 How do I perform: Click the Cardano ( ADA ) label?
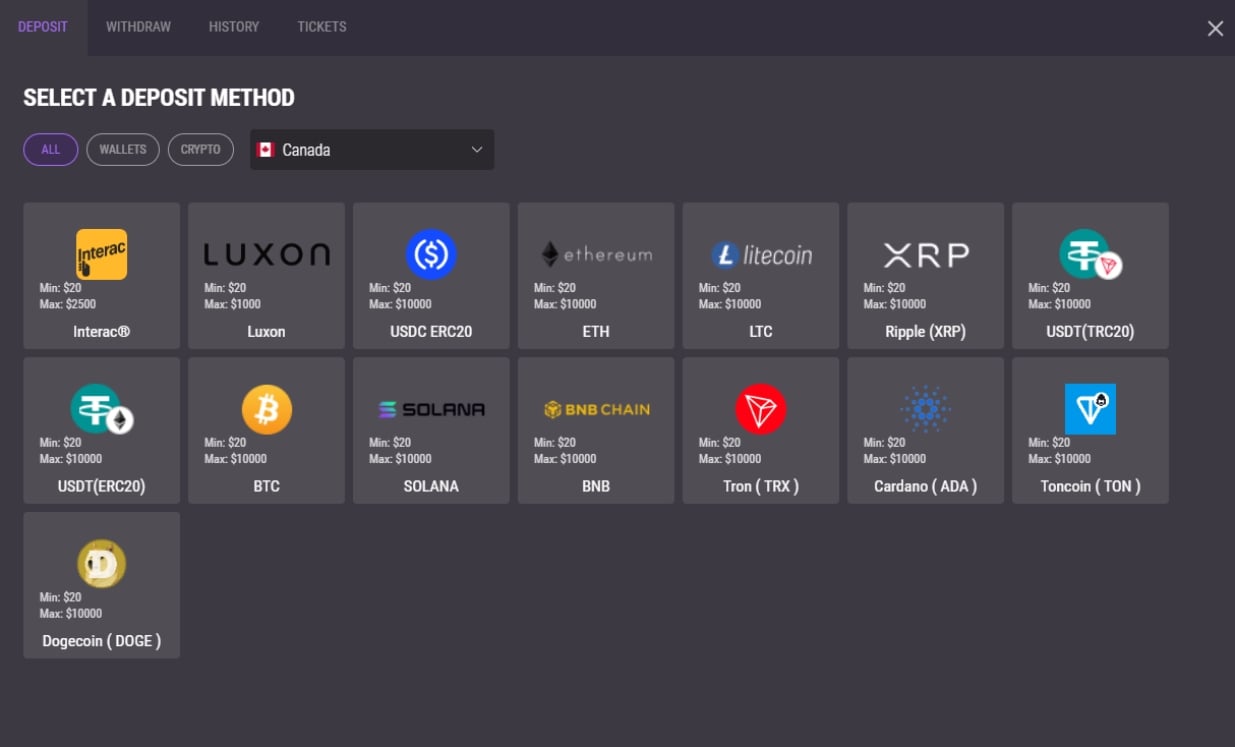[x=926, y=486]
